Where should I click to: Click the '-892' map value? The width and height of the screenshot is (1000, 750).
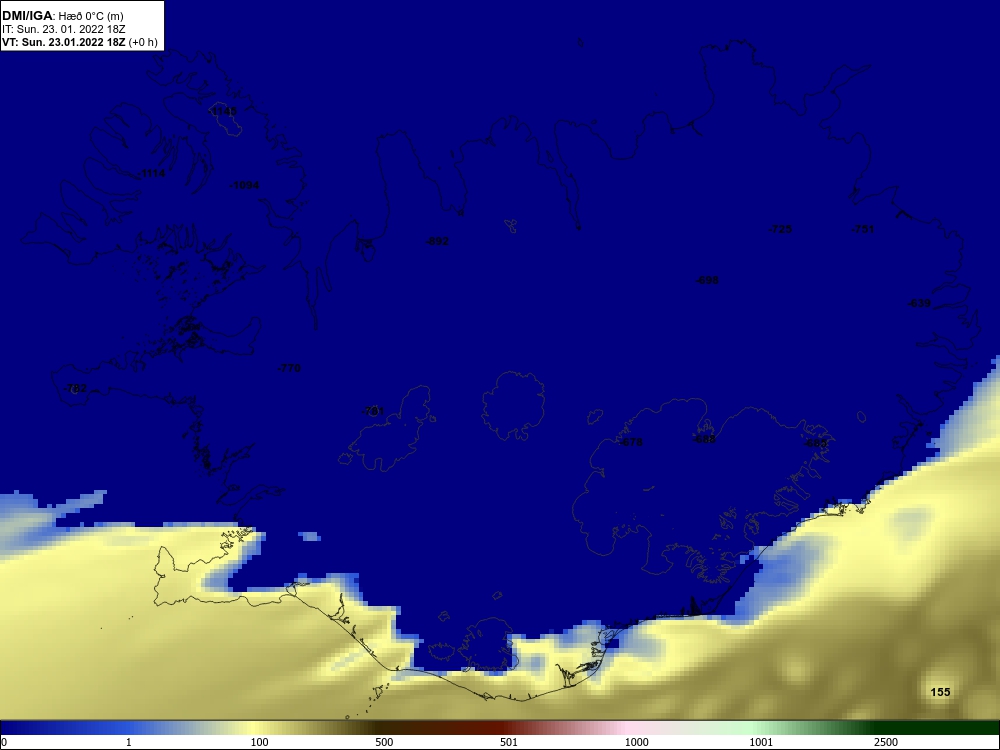(438, 241)
